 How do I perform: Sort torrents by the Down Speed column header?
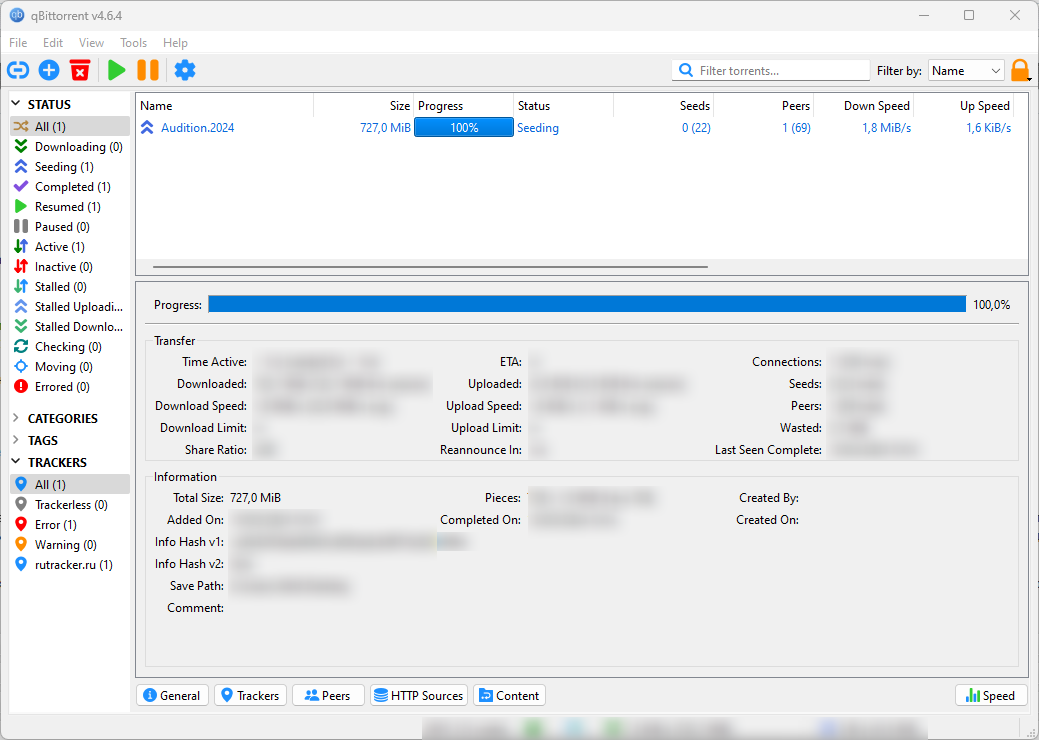(864, 106)
